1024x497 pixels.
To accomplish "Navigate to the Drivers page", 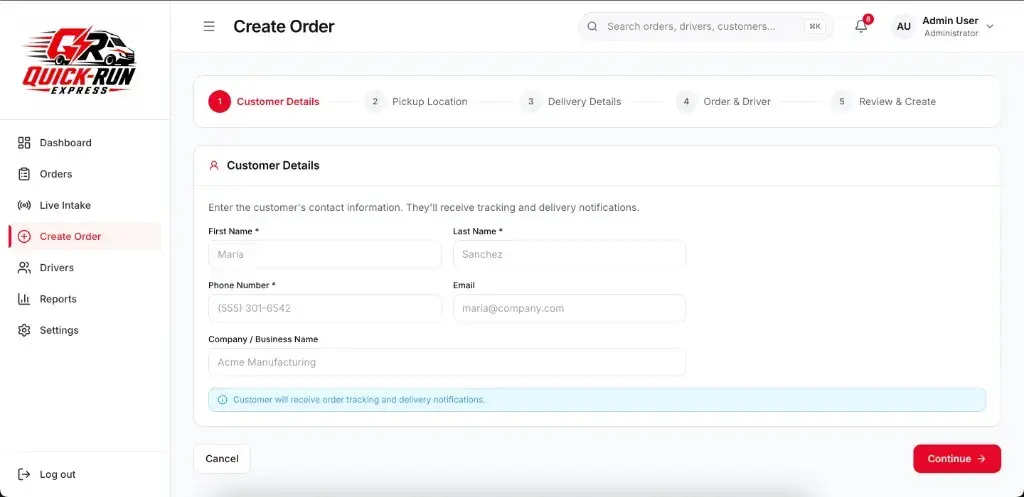I will tap(85, 268).
